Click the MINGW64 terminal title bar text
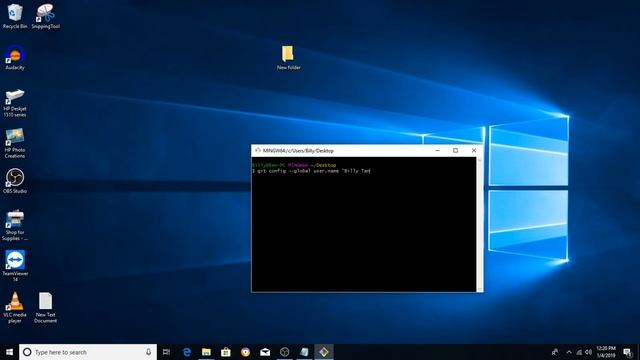 pyautogui.click(x=298, y=151)
